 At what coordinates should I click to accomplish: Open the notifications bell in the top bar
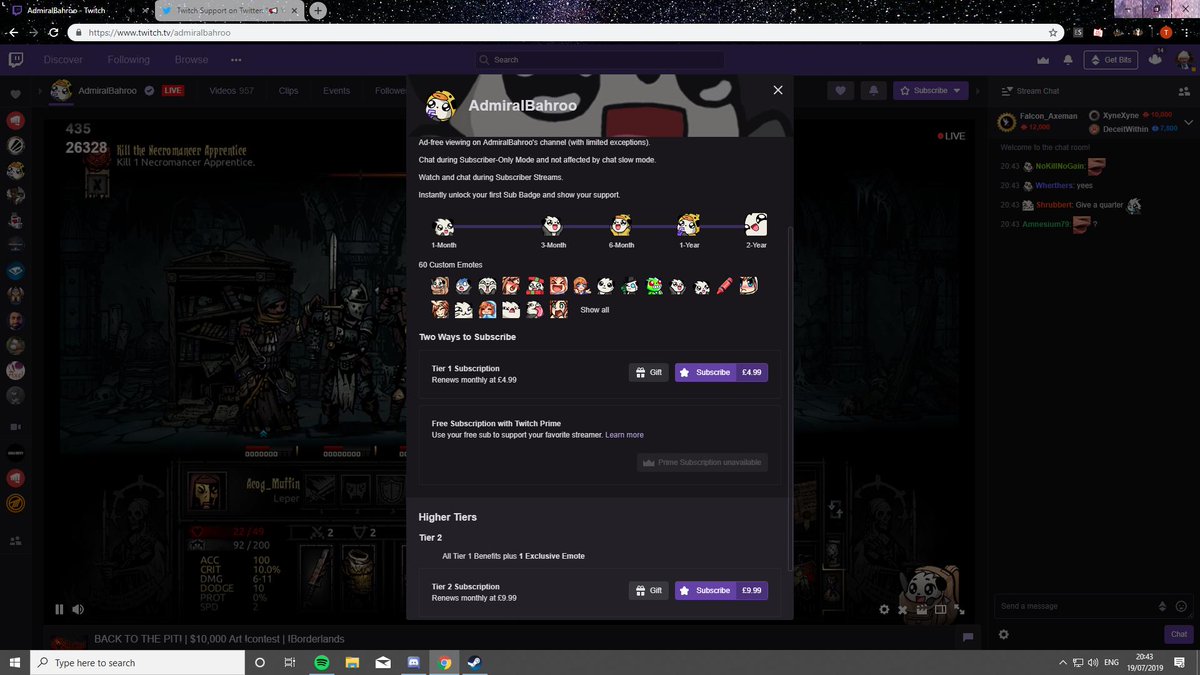[x=1068, y=60]
